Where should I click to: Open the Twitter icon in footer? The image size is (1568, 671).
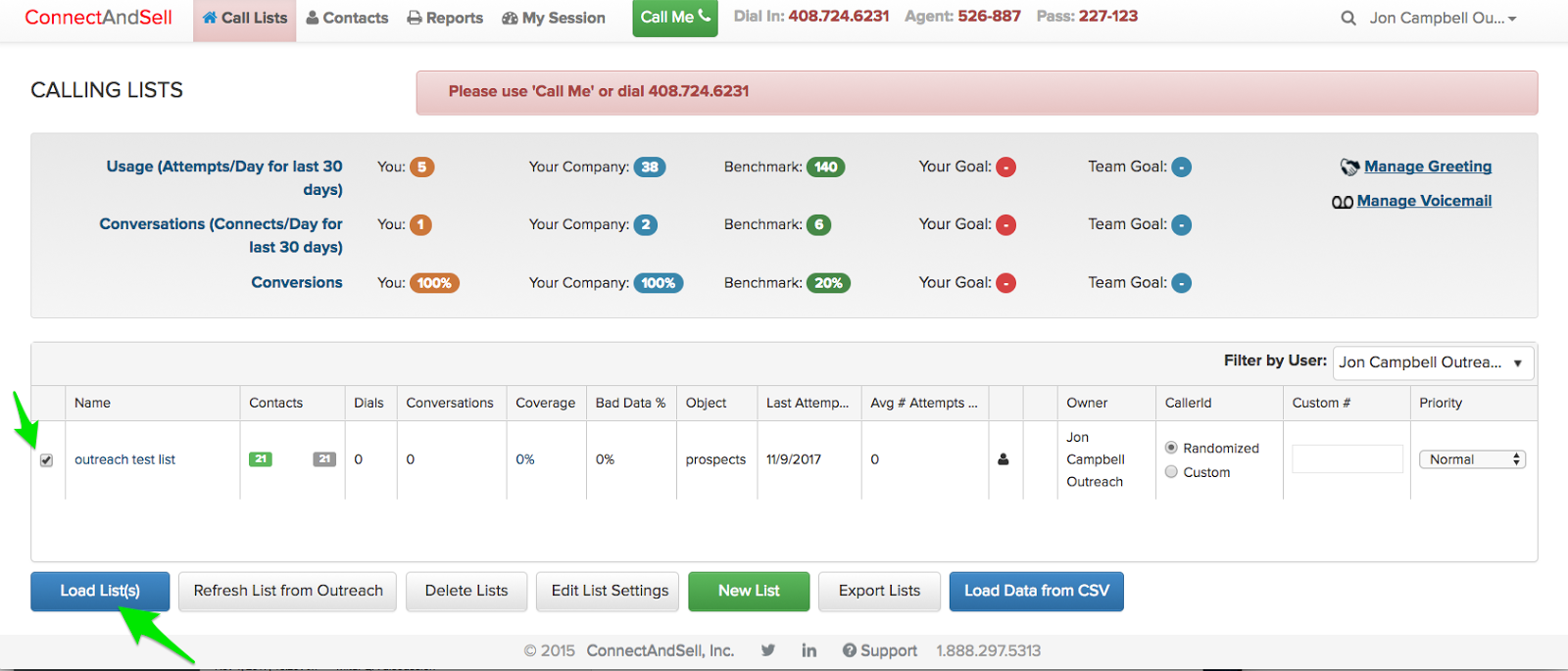coord(768,650)
